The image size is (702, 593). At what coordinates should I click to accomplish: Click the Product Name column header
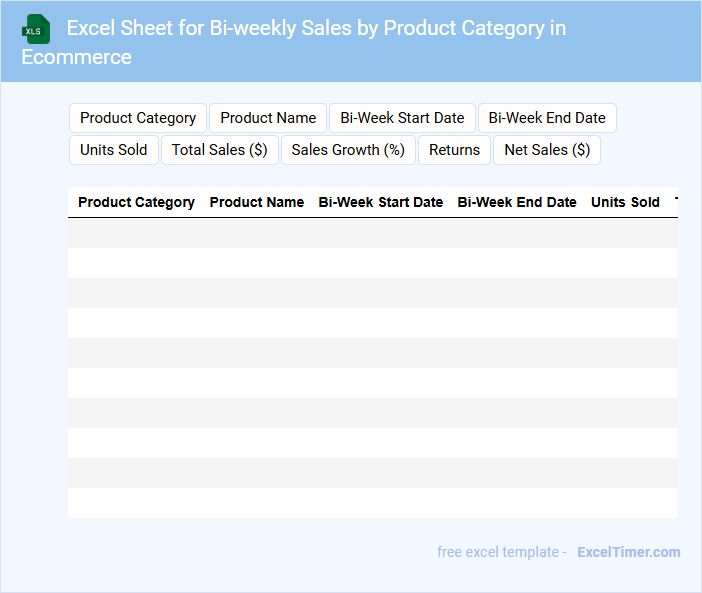coord(256,202)
